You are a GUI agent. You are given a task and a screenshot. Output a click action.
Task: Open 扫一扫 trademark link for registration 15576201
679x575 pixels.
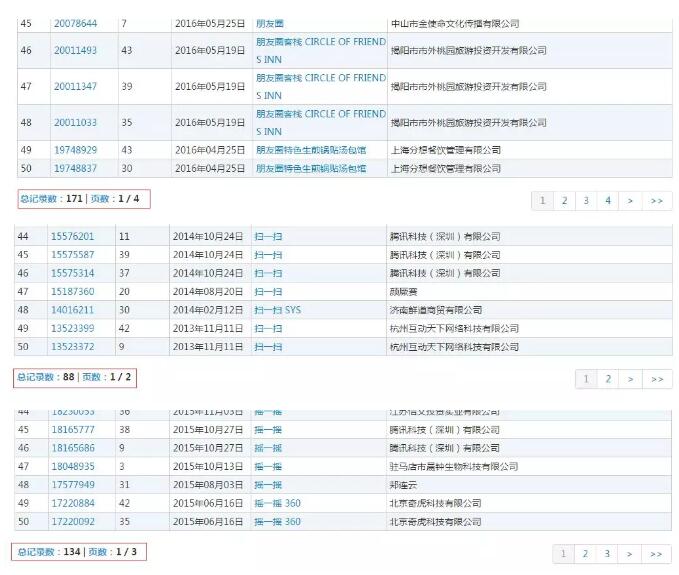click(x=268, y=236)
